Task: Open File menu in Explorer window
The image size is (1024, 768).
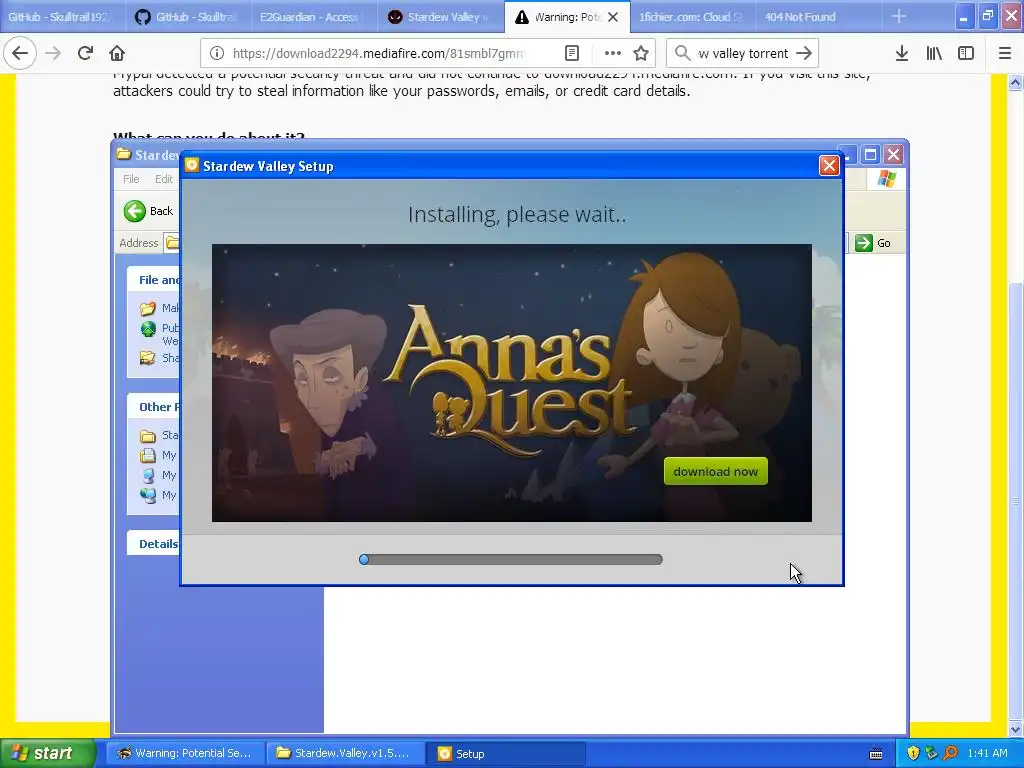Action: click(x=131, y=179)
